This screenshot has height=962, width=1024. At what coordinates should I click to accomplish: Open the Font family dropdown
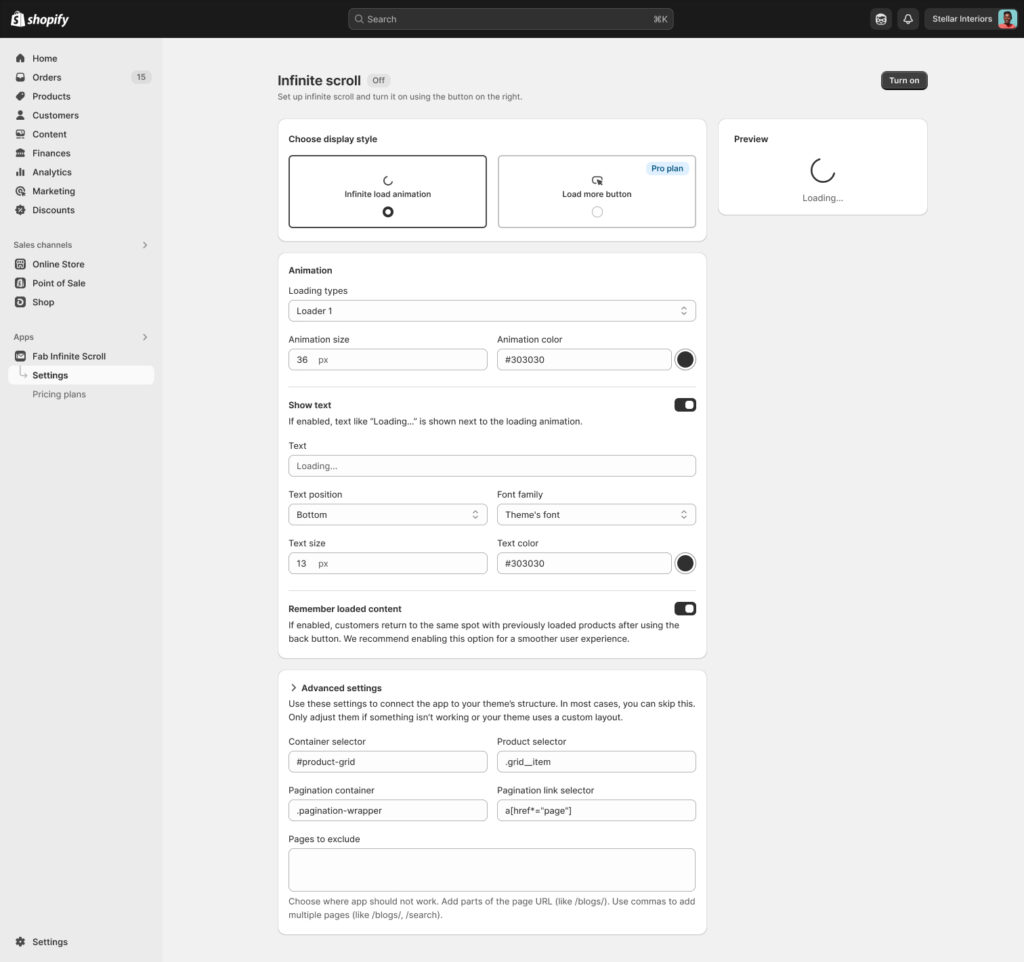tap(596, 515)
